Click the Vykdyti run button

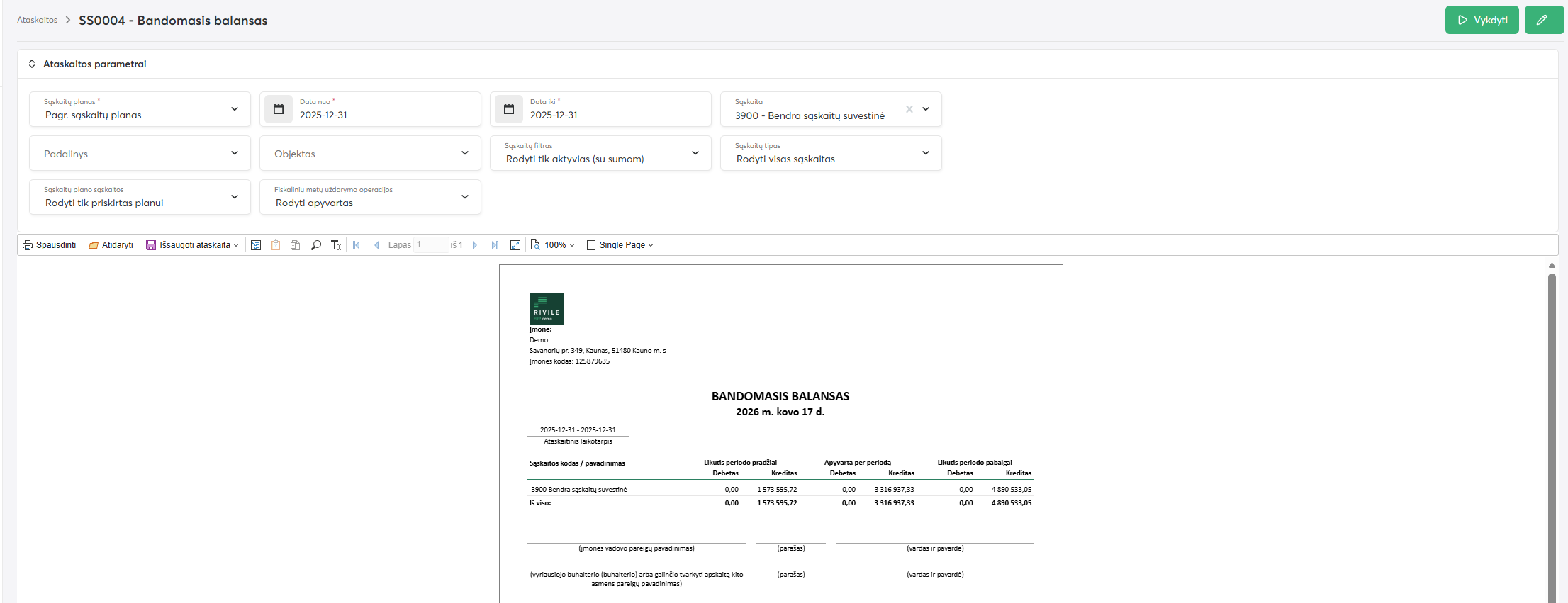pos(1482,20)
